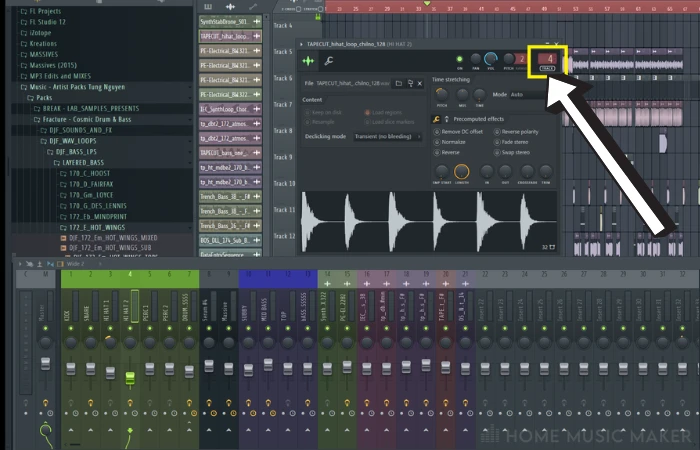Click the mixer waveform view icon

point(50,264)
